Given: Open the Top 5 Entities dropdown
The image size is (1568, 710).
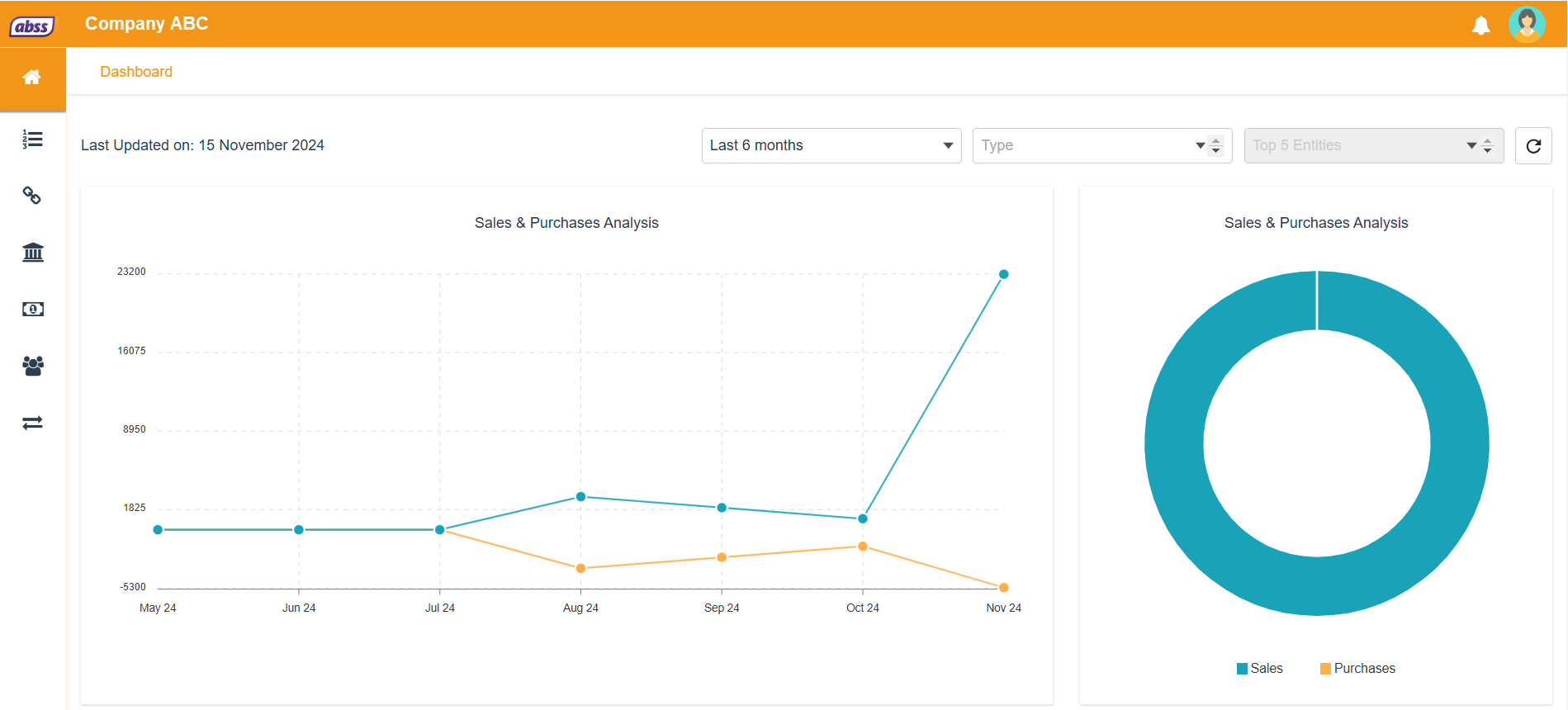Looking at the screenshot, I should [x=1373, y=146].
